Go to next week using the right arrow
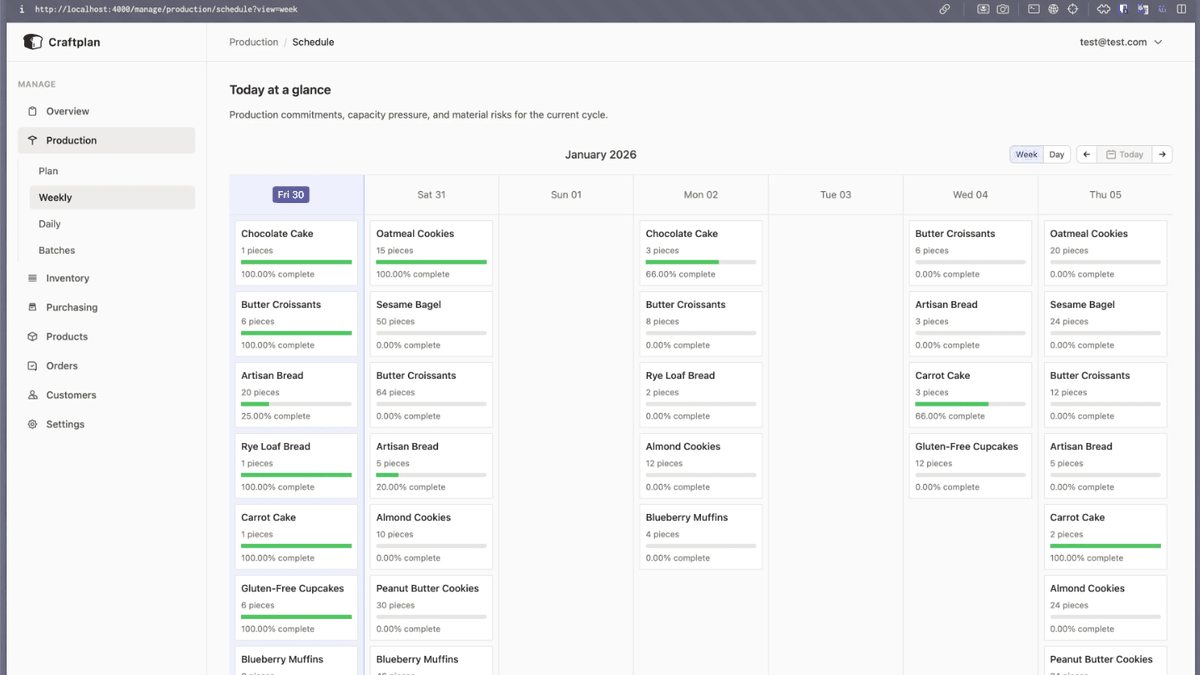Viewport: 1200px width, 675px height. point(1162,154)
